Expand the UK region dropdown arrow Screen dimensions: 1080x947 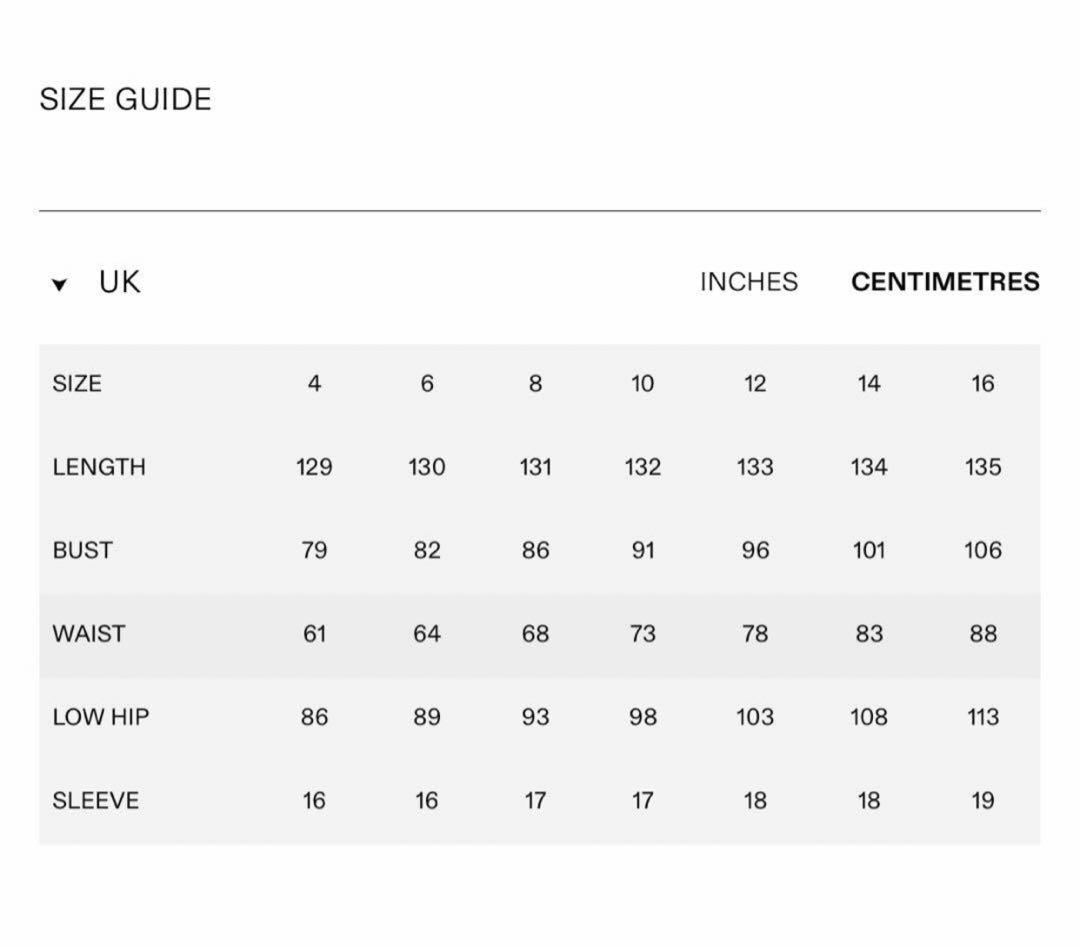[59, 284]
